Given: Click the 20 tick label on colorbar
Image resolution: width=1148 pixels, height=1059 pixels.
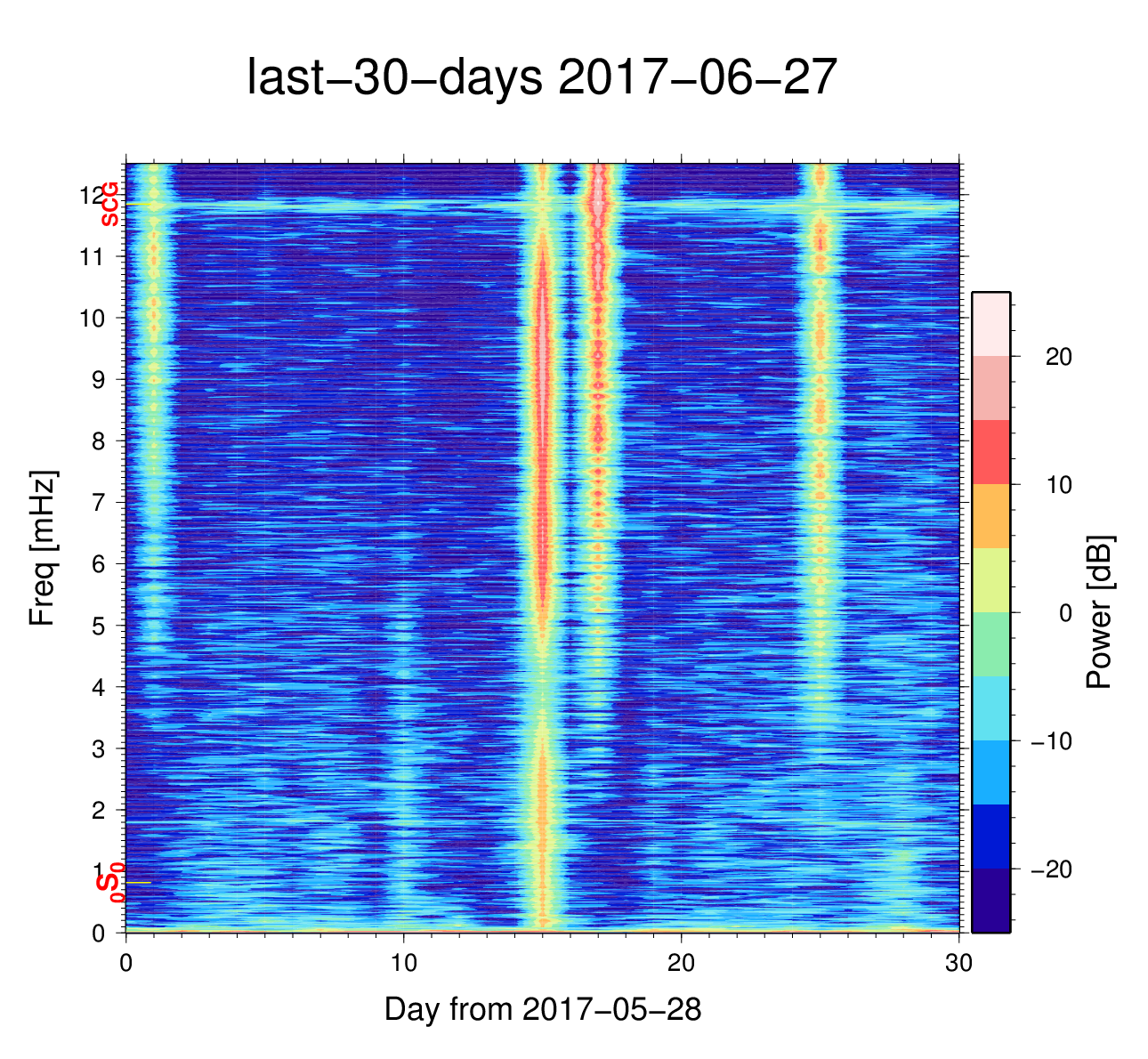Looking at the screenshot, I should point(1058,357).
